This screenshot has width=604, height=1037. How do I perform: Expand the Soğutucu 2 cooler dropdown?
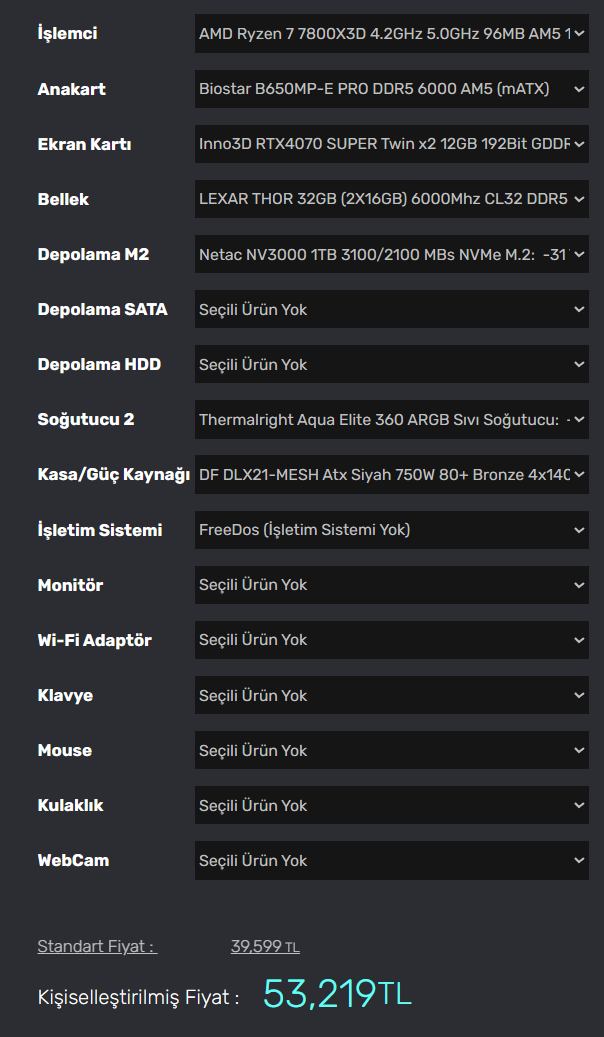[391, 419]
